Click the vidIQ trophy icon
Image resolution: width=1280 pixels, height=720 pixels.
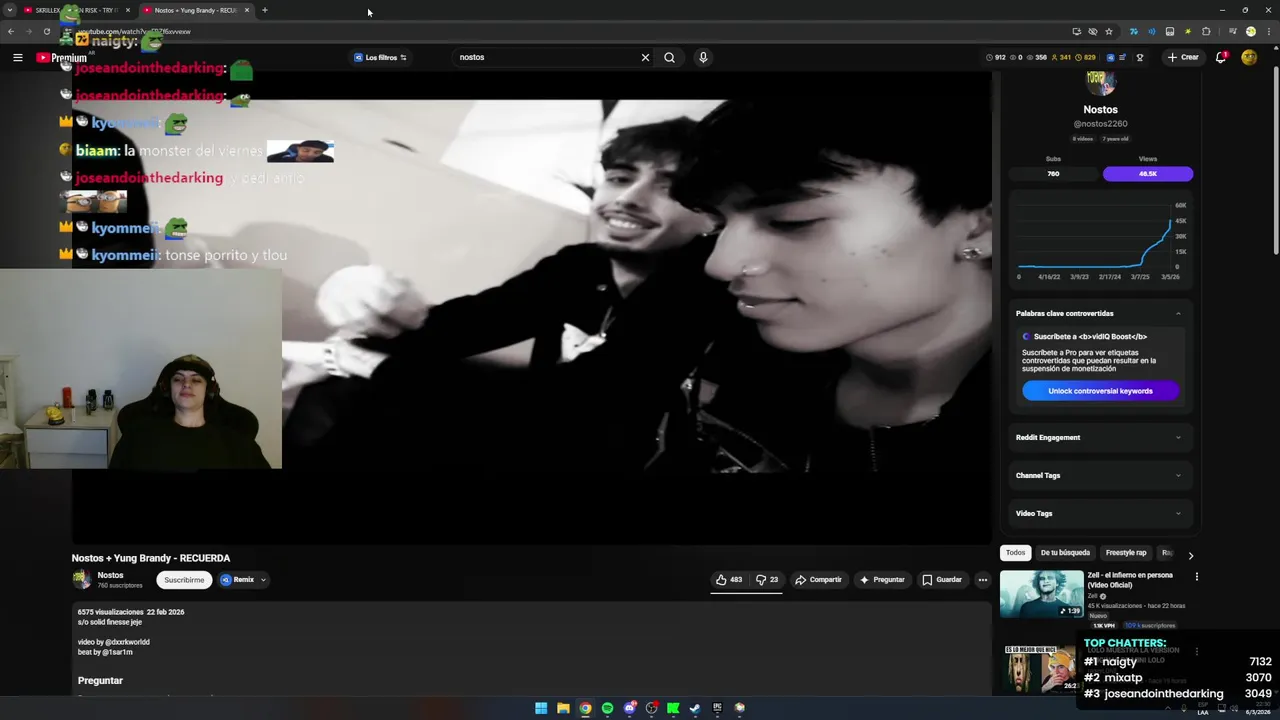[1139, 57]
